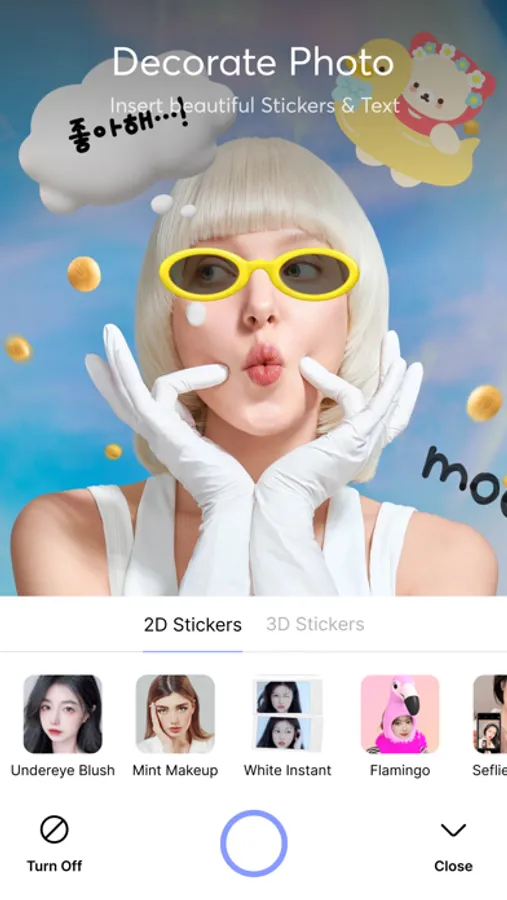Screen dimensions: 507x900
Task: Click the Close text label
Action: pyautogui.click(x=453, y=866)
